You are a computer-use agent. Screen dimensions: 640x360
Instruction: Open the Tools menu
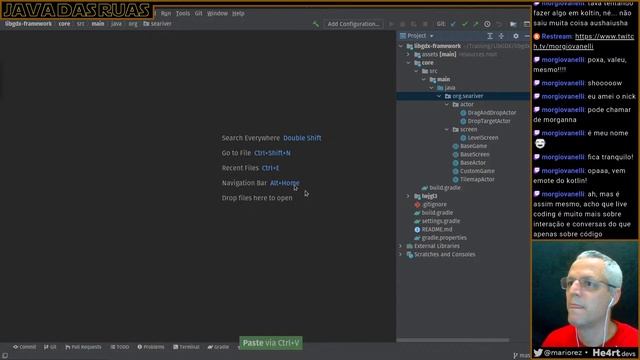coord(183,13)
